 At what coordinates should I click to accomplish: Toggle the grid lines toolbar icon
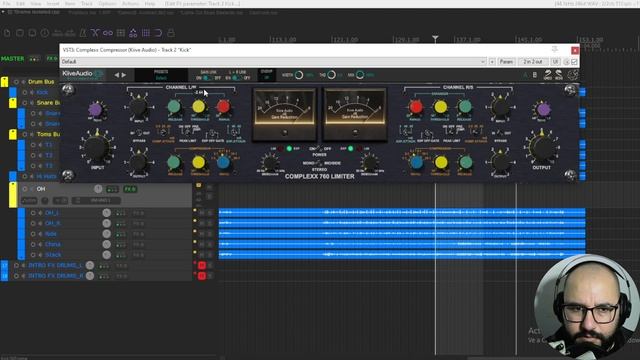(146, 33)
